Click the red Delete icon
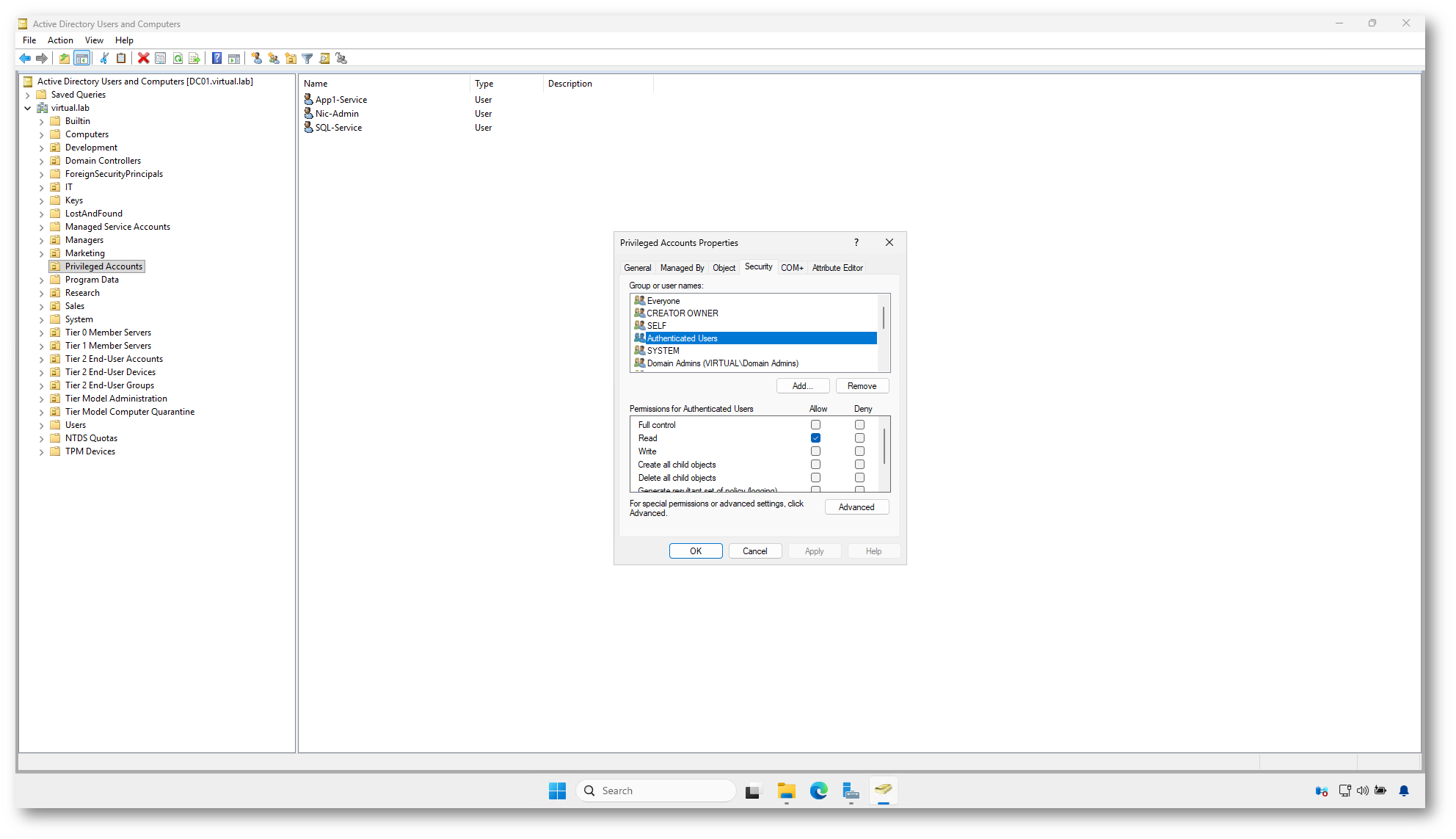The width and height of the screenshot is (1456, 839). click(144, 59)
